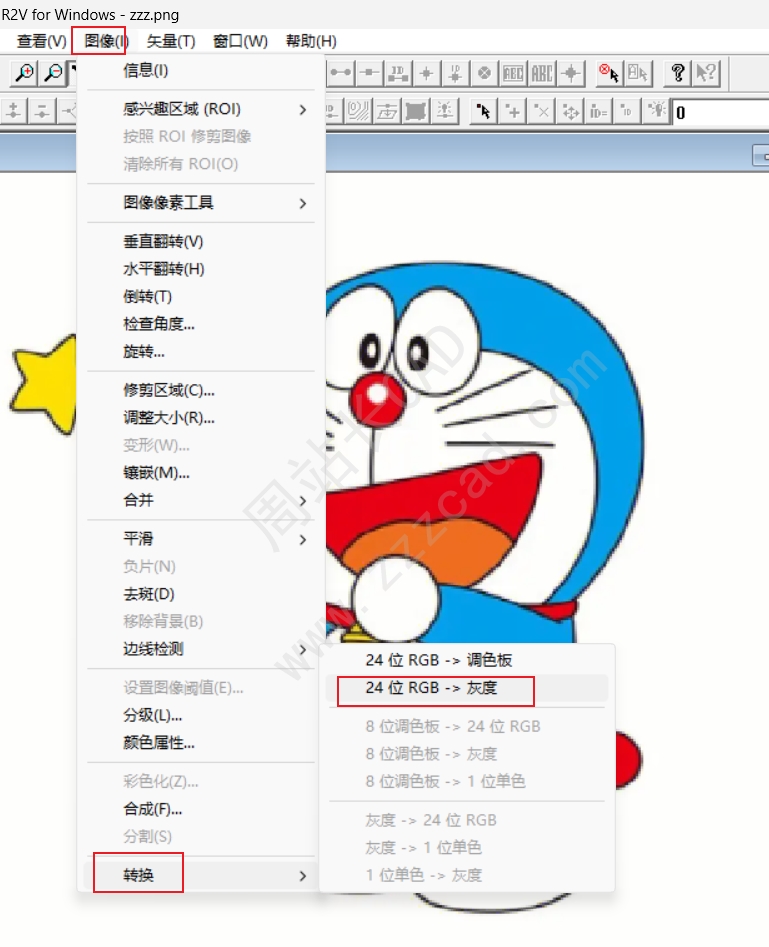Click the cross node point tool icon
Viewport: 769px width, 947px height.
click(x=426, y=74)
